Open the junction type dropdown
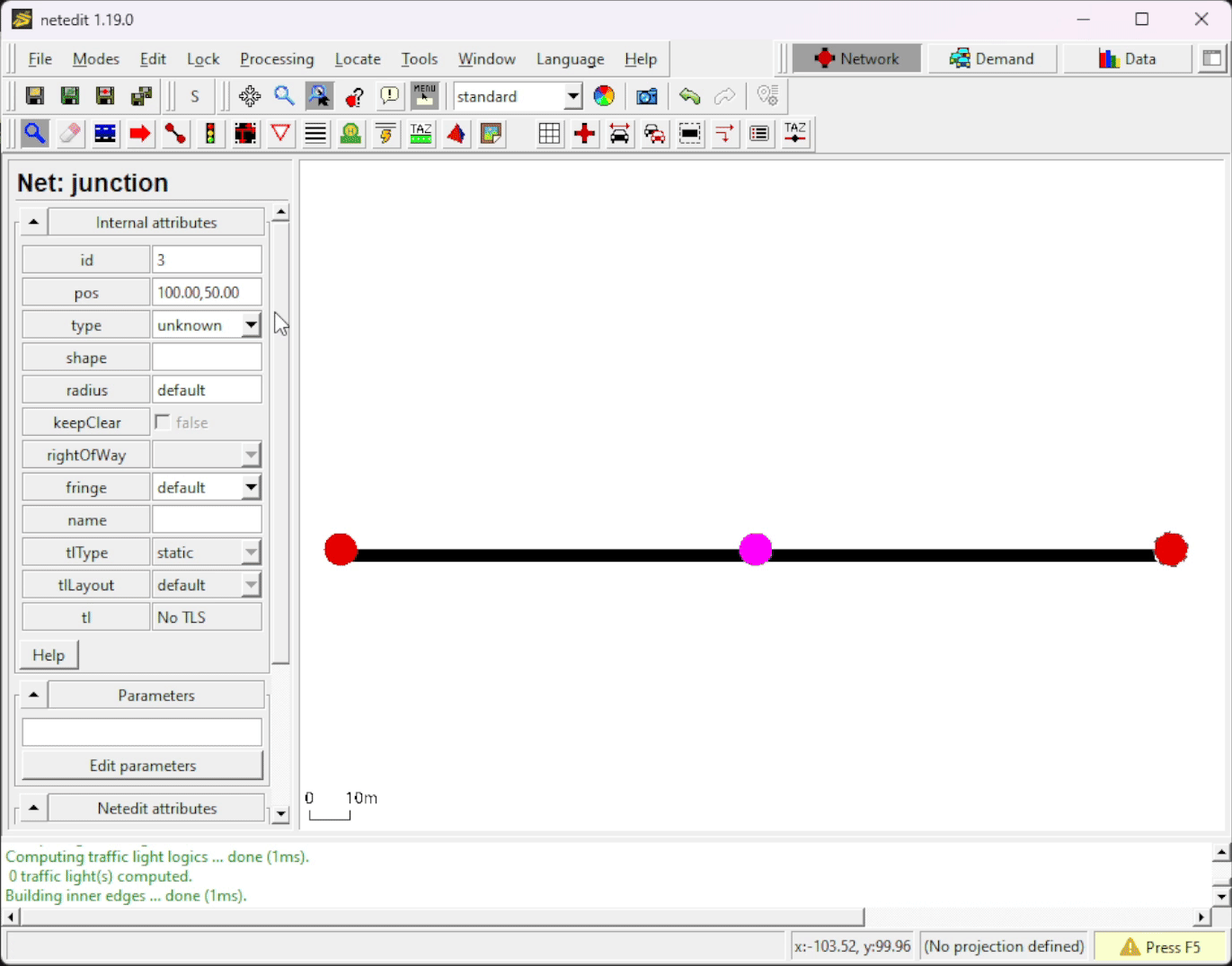 coord(251,325)
